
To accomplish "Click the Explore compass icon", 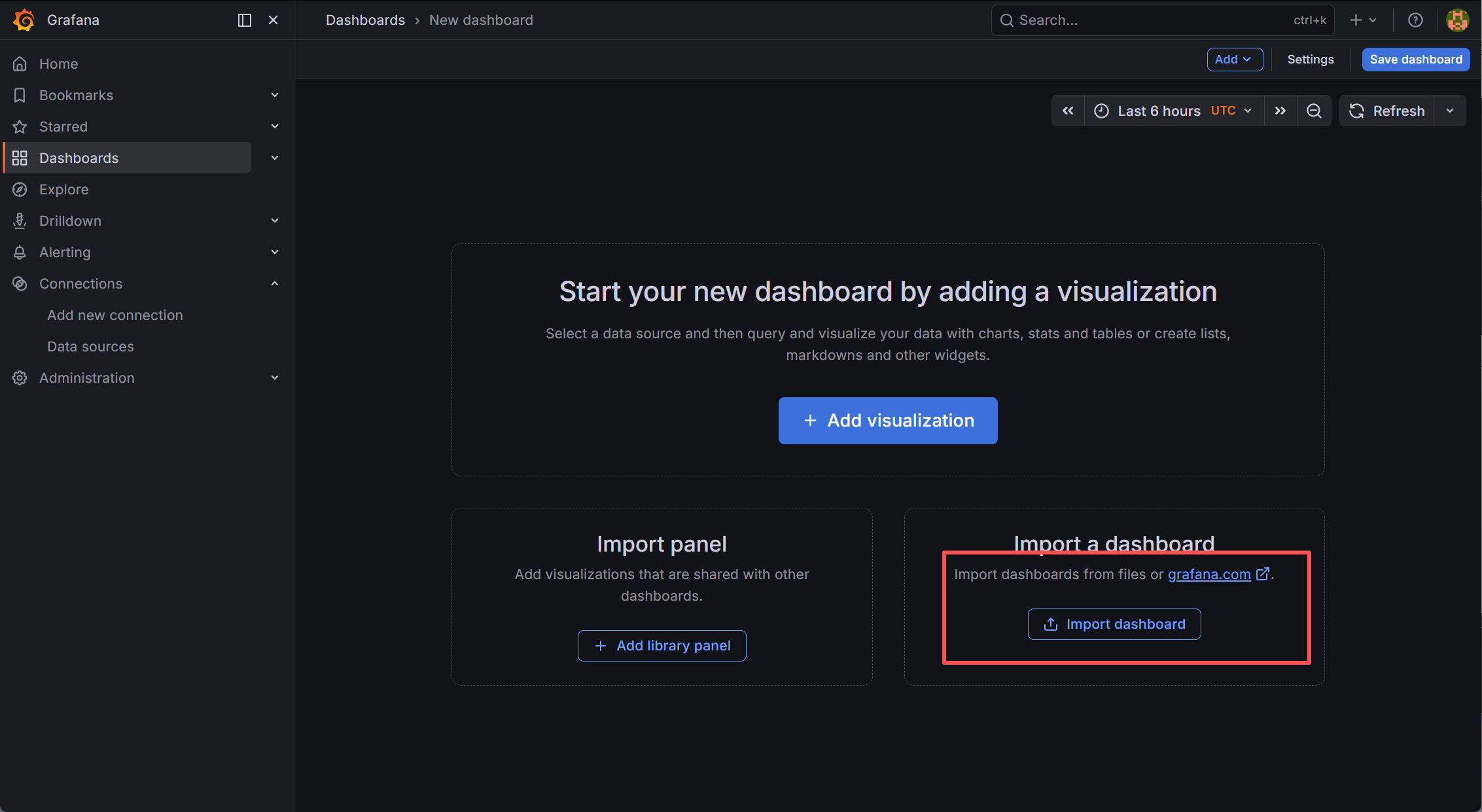I will tap(20, 190).
